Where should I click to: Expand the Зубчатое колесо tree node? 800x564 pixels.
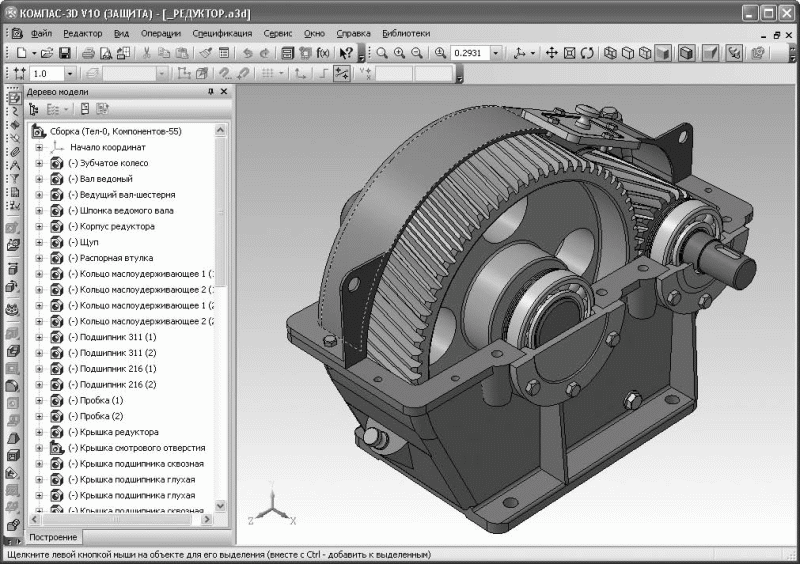(x=39, y=163)
